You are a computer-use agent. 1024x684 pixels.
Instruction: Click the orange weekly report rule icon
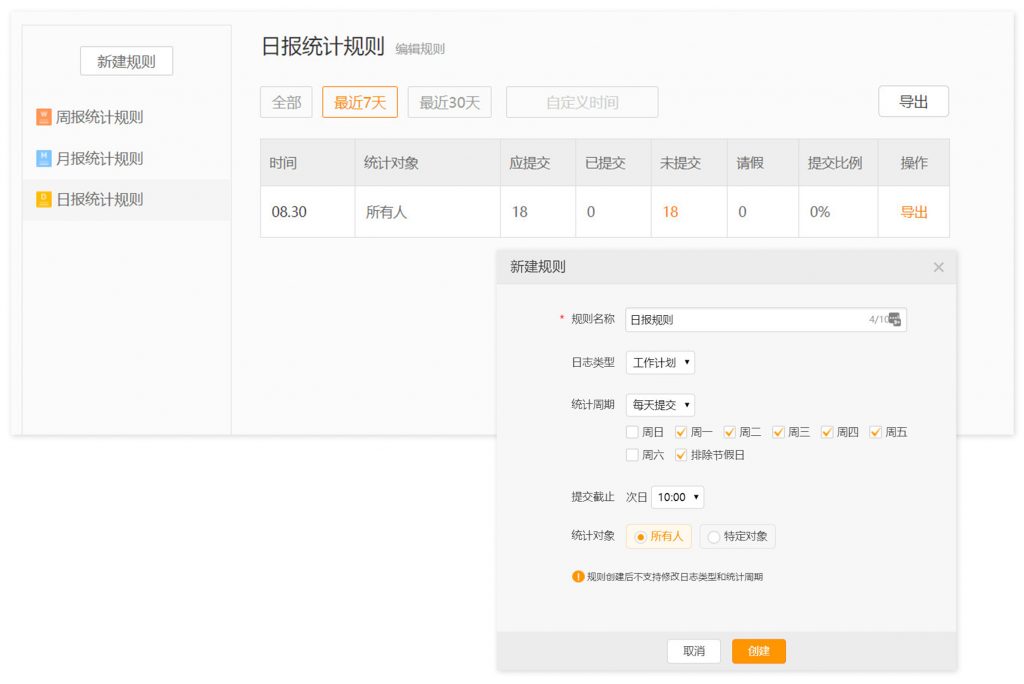[x=43, y=117]
